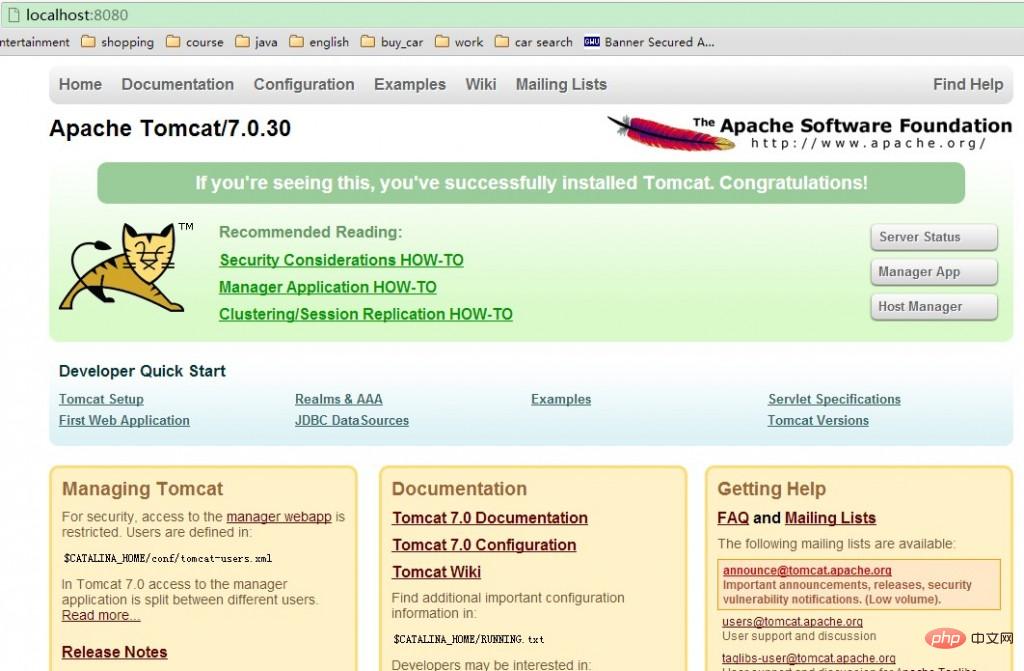This screenshot has height=671, width=1024.
Task: Click the Read more... link
Action: coord(101,615)
